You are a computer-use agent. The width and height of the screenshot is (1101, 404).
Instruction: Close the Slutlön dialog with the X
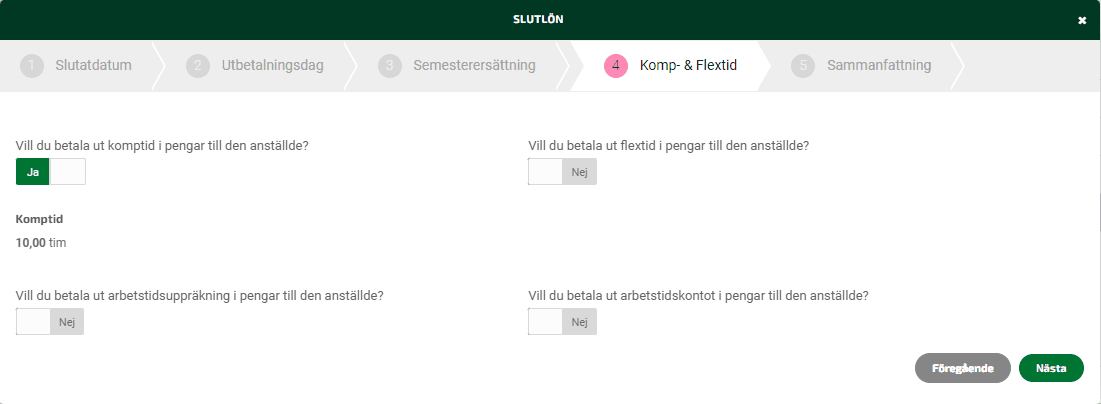tap(1082, 20)
